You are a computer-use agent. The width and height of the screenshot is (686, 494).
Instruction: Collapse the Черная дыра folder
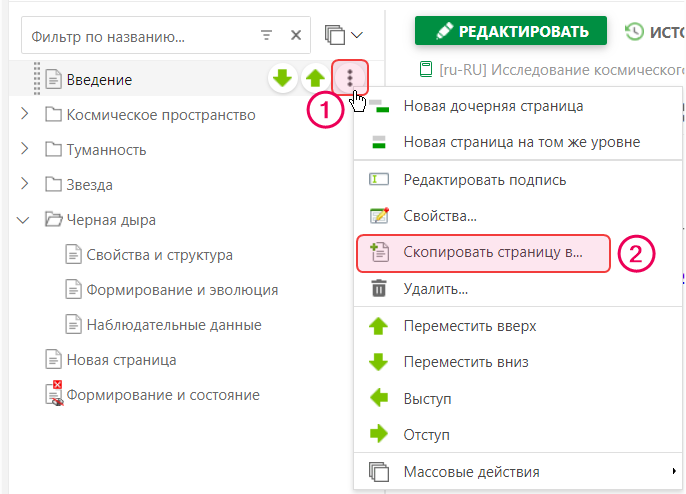pyautogui.click(x=25, y=220)
